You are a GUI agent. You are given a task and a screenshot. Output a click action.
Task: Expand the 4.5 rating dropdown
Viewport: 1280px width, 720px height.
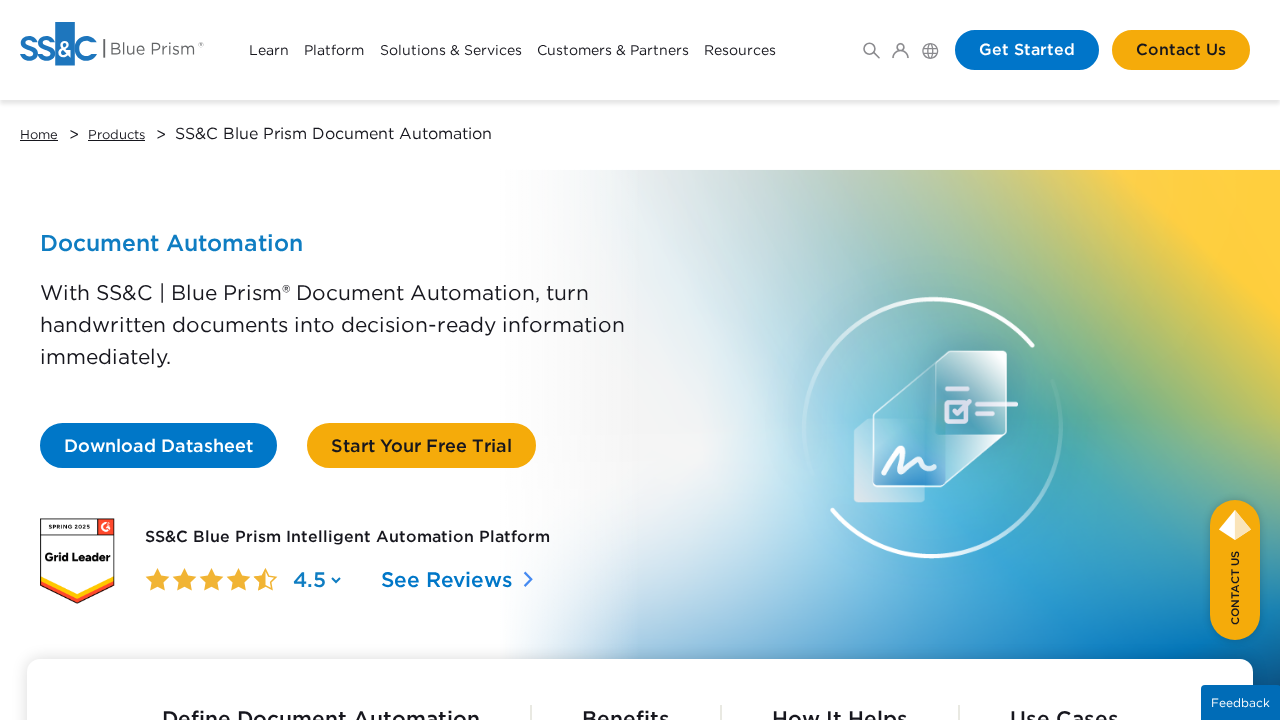point(317,580)
